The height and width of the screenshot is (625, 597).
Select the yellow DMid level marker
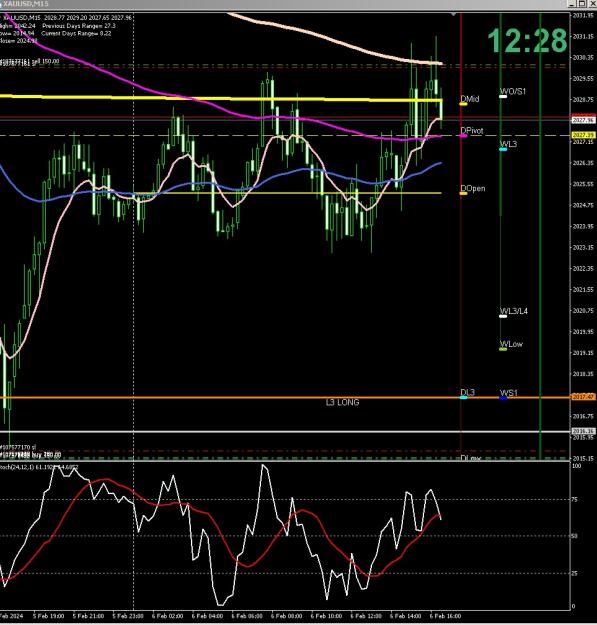click(x=463, y=104)
